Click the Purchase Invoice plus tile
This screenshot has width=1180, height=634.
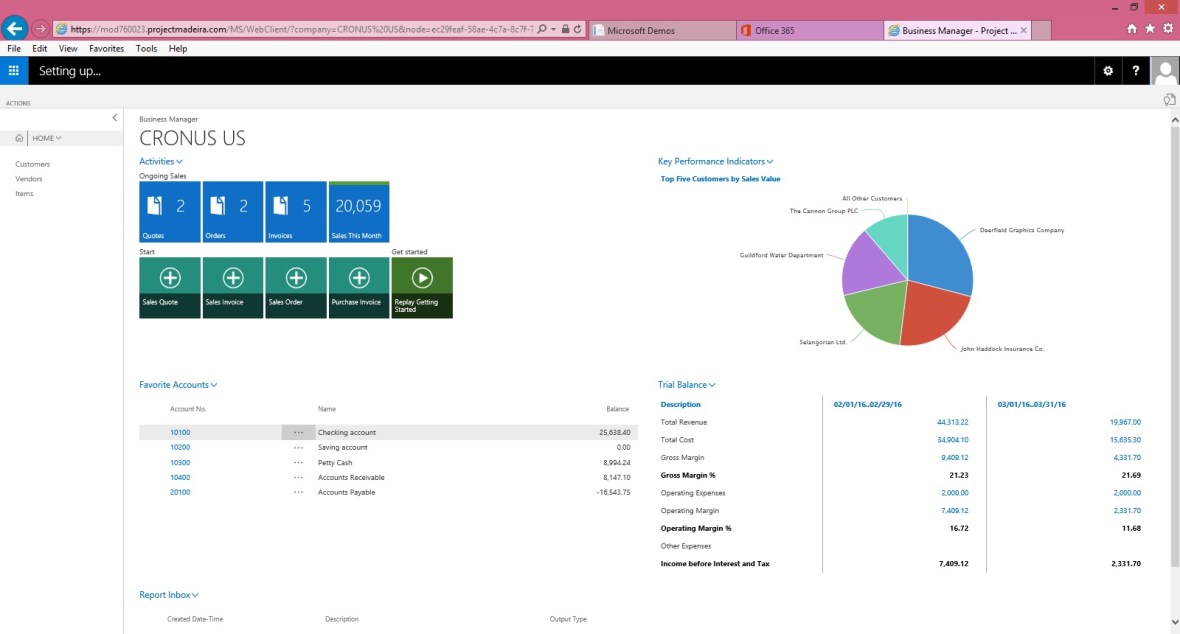click(358, 288)
